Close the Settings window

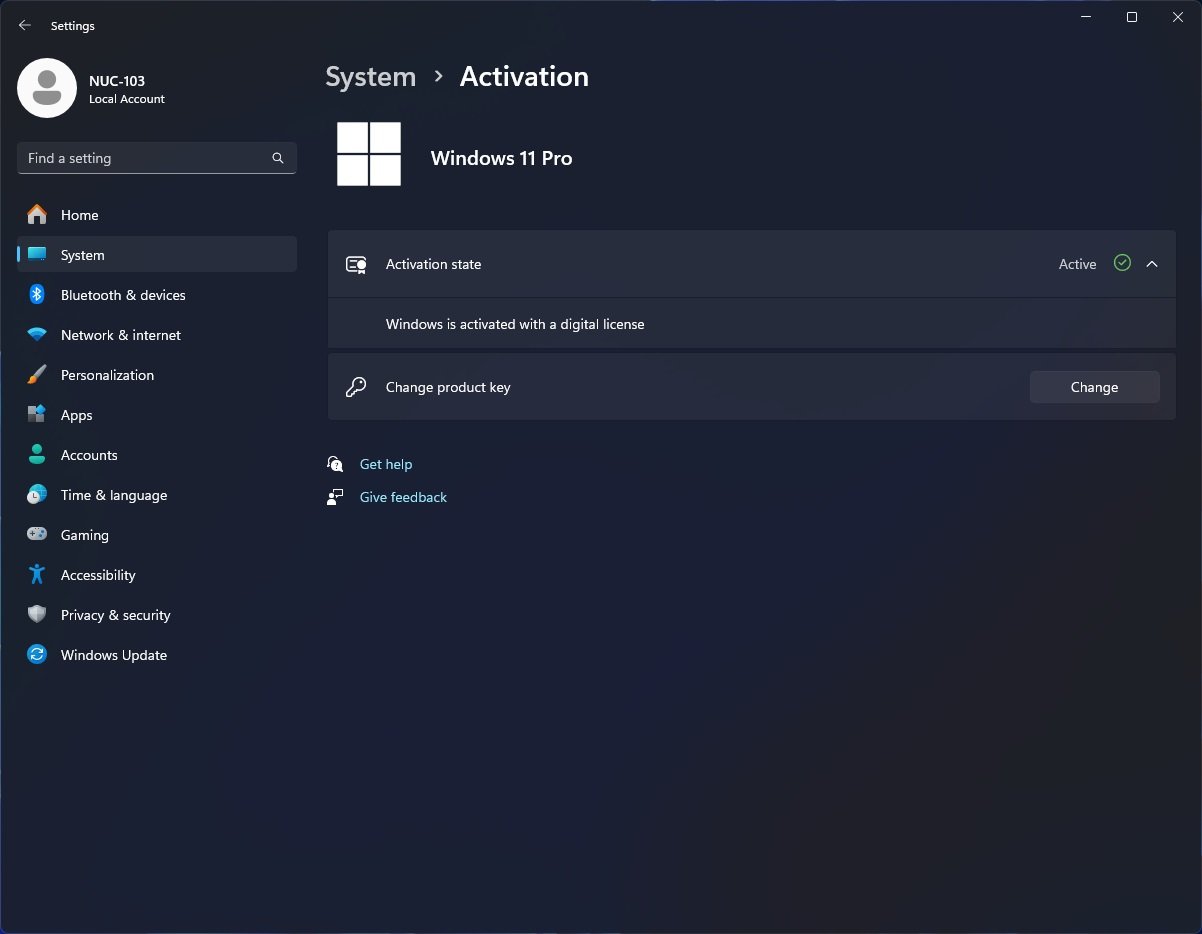[x=1178, y=17]
